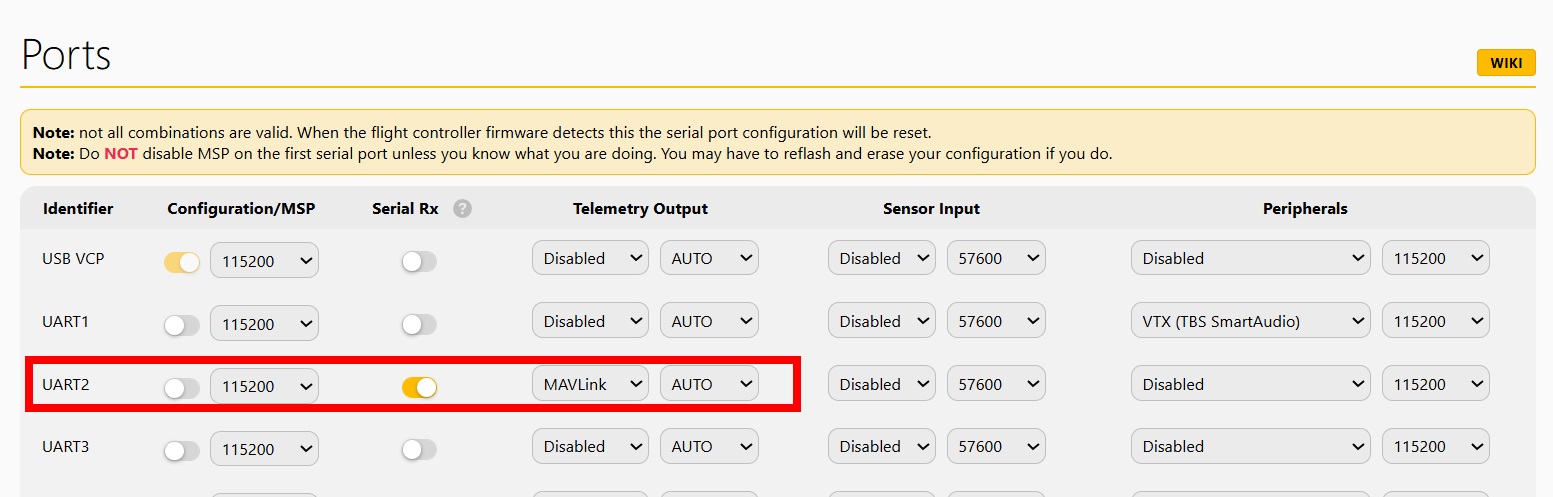Expand USB VCP MSP baud rate dropdown
Screen dimensions: 1553x497
(264, 260)
